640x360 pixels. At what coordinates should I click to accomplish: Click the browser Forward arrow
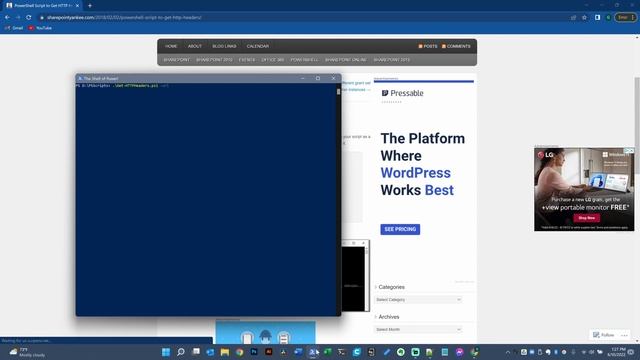[x=18, y=18]
